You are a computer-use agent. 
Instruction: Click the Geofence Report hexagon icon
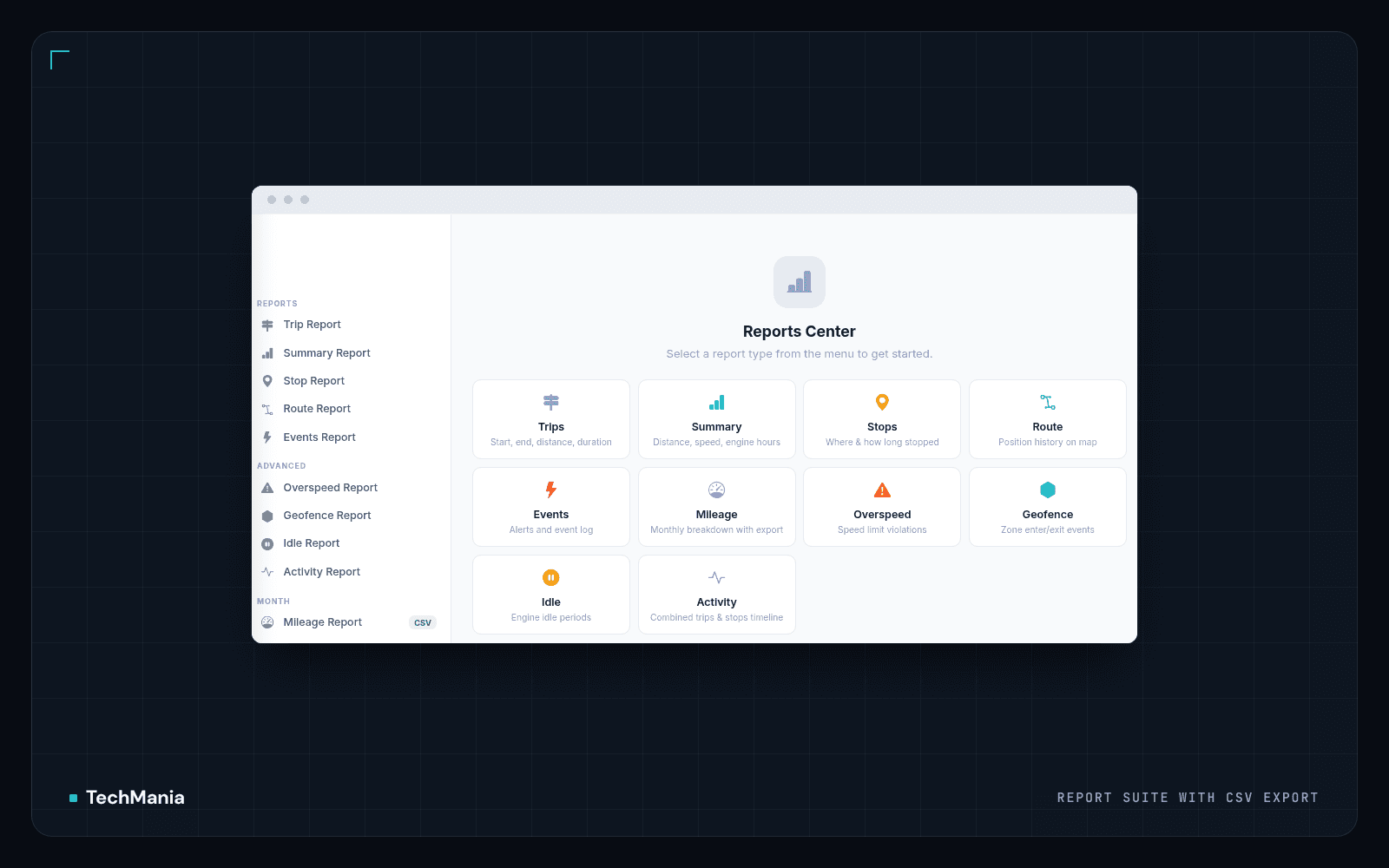click(x=267, y=516)
